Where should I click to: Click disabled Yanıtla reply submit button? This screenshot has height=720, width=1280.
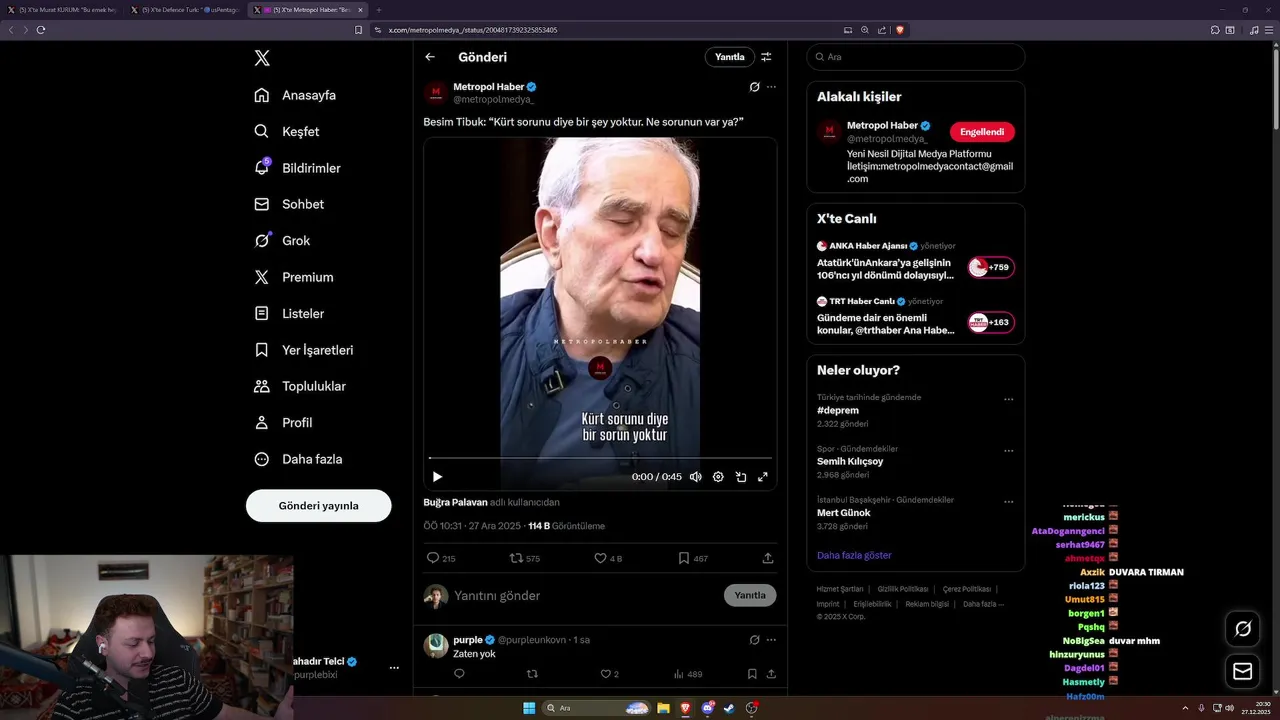750,595
